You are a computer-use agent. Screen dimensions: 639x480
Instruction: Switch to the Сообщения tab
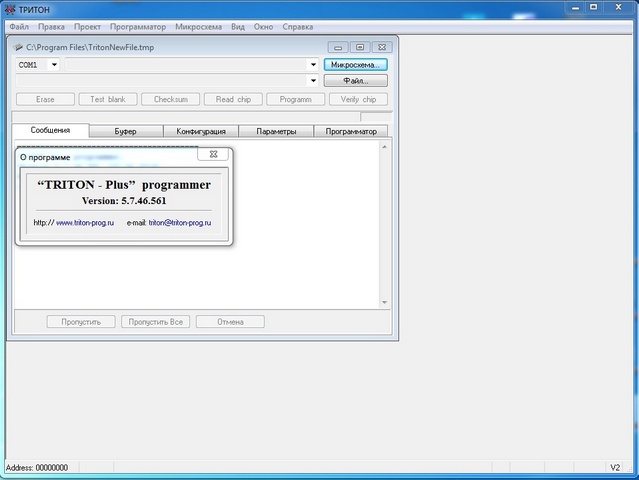tap(51, 130)
